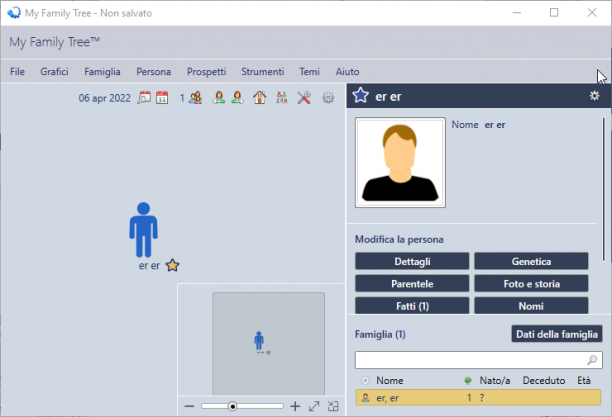
Task: Go to next person icon
Action: click(237, 98)
